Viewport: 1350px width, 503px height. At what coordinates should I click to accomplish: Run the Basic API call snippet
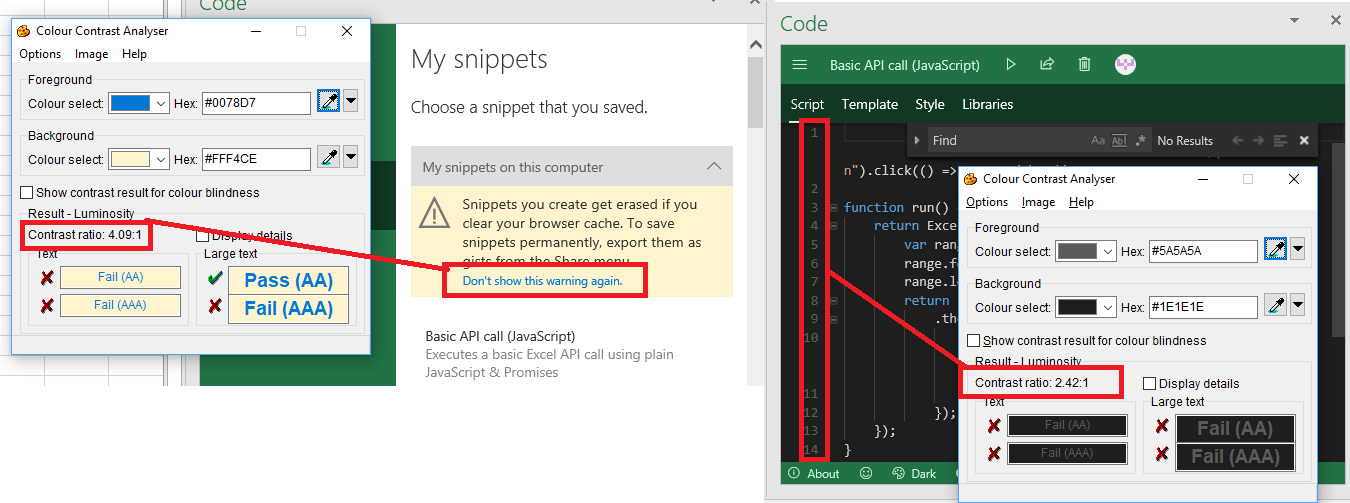pos(1011,65)
